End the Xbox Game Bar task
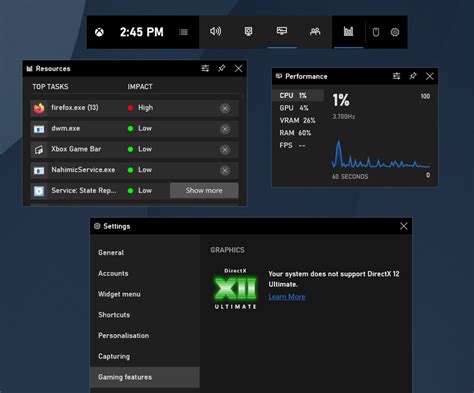Viewport: 474px width, 393px height. tap(225, 150)
